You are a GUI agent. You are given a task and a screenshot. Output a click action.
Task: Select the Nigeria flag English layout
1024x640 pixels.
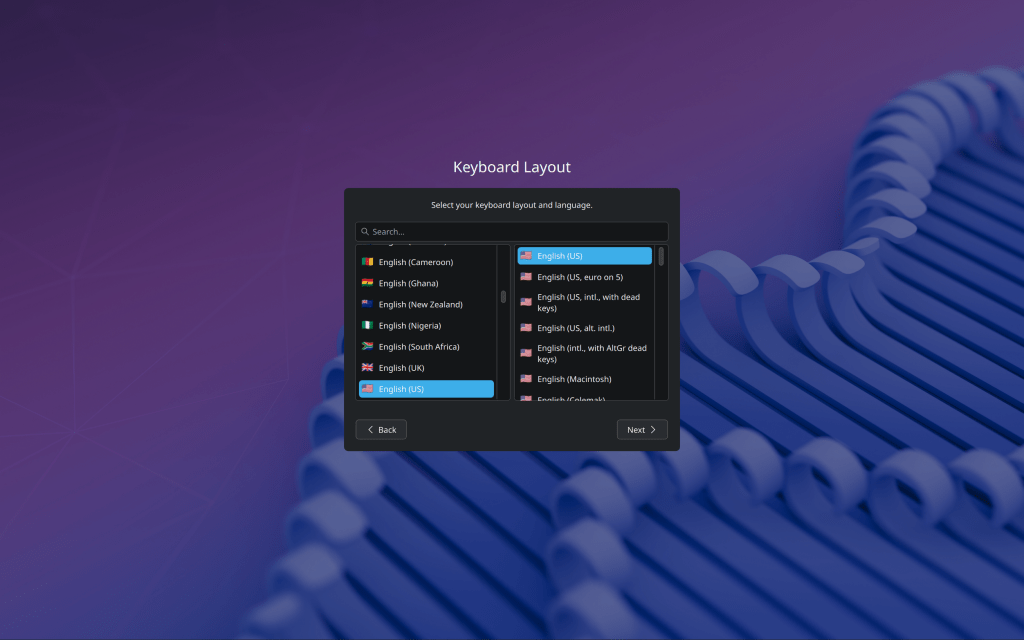pyautogui.click(x=409, y=325)
